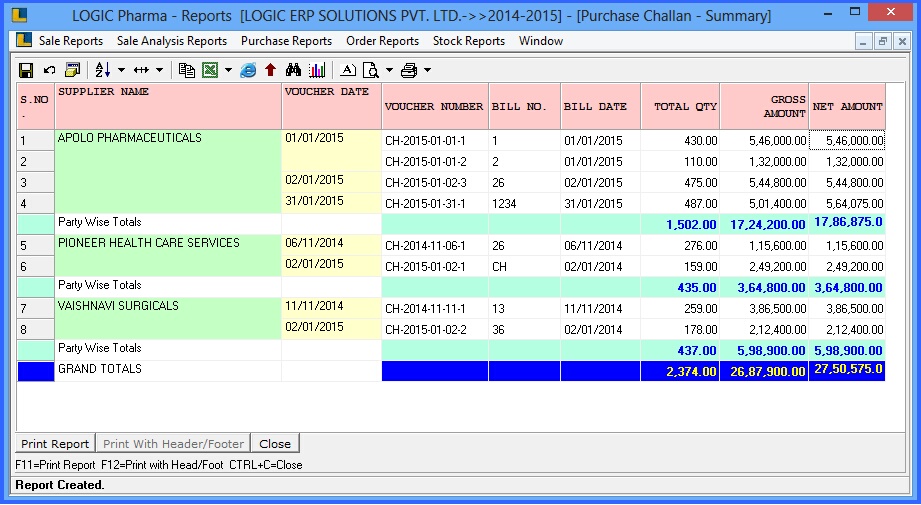Select APOLO PHARMACEUTICALS supplier cell

[x=168, y=171]
